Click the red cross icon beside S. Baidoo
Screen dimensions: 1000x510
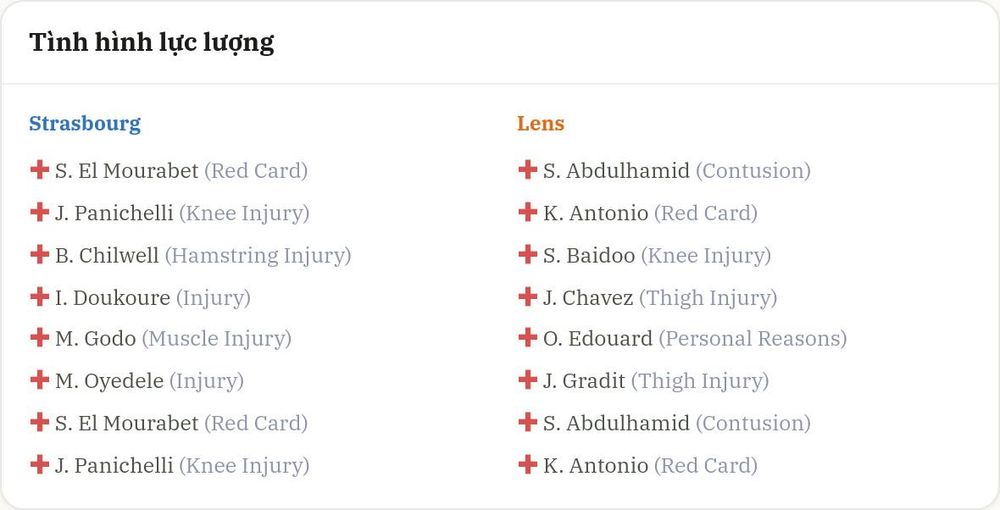click(527, 254)
